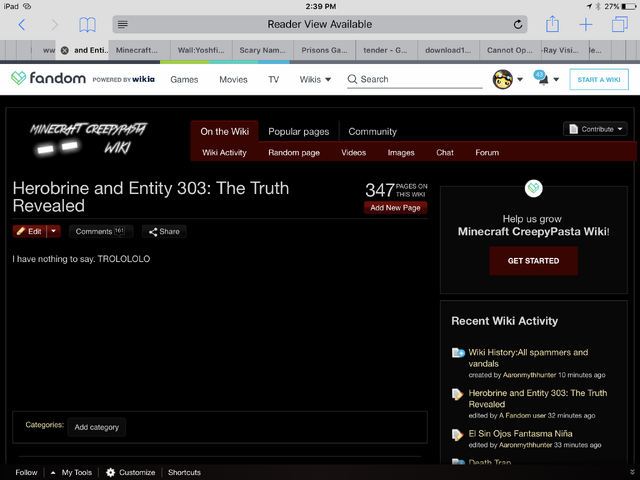Open the Safari bookmarks book icon
Screen dimensions: 640x480
pos(87,25)
